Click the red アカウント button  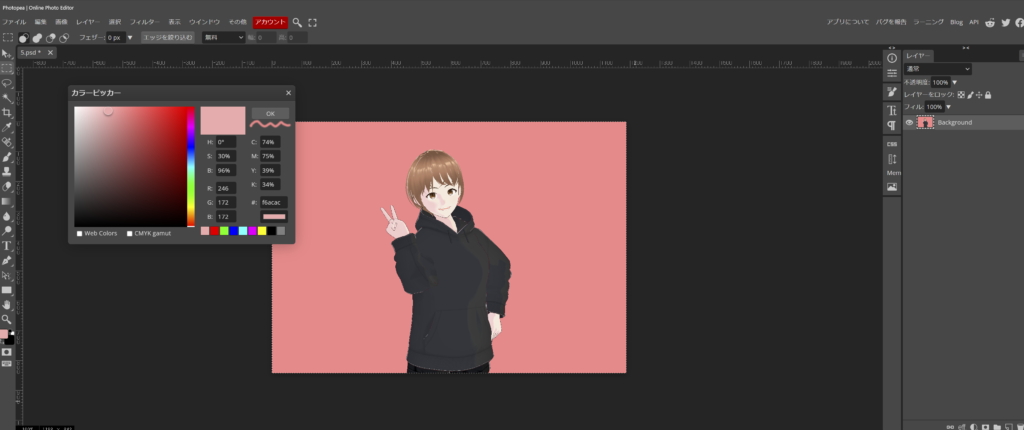point(269,21)
